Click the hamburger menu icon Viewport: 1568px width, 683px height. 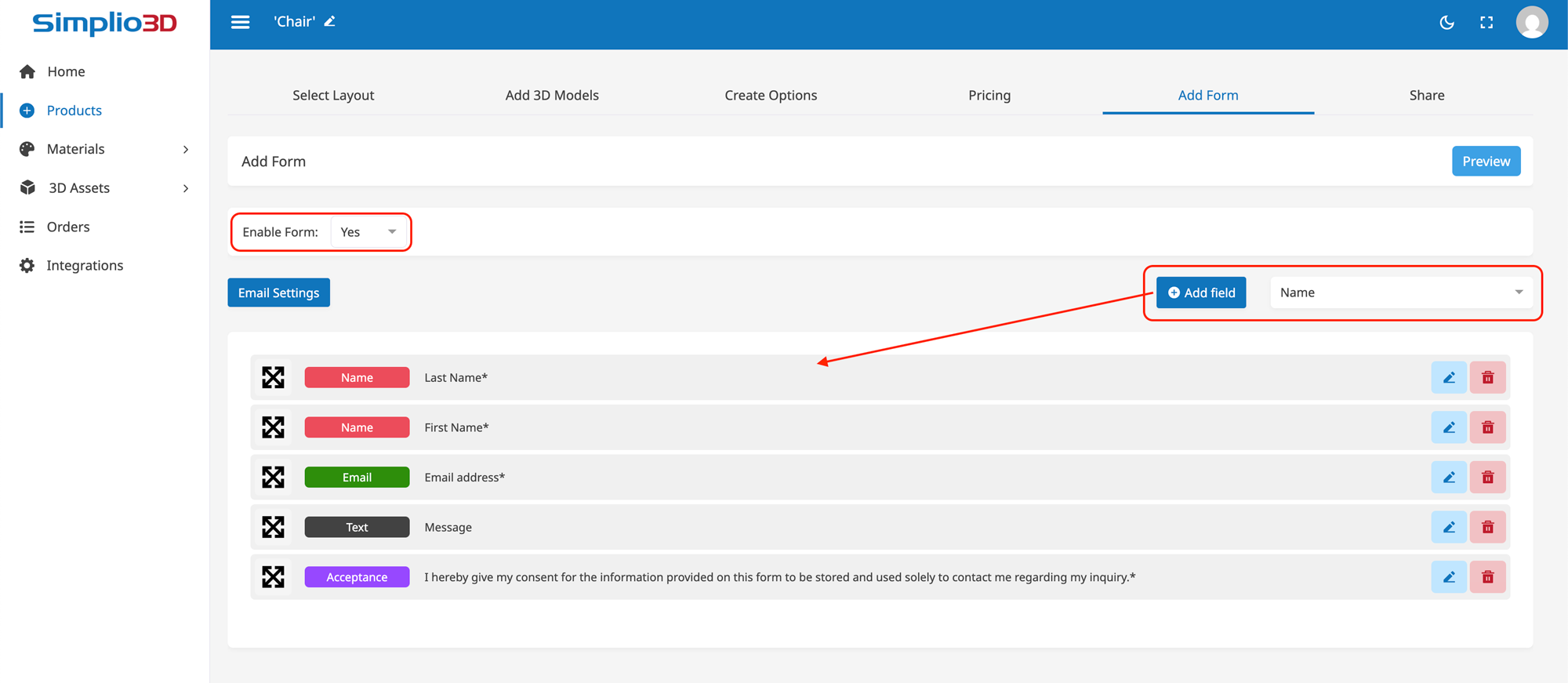coord(240,22)
